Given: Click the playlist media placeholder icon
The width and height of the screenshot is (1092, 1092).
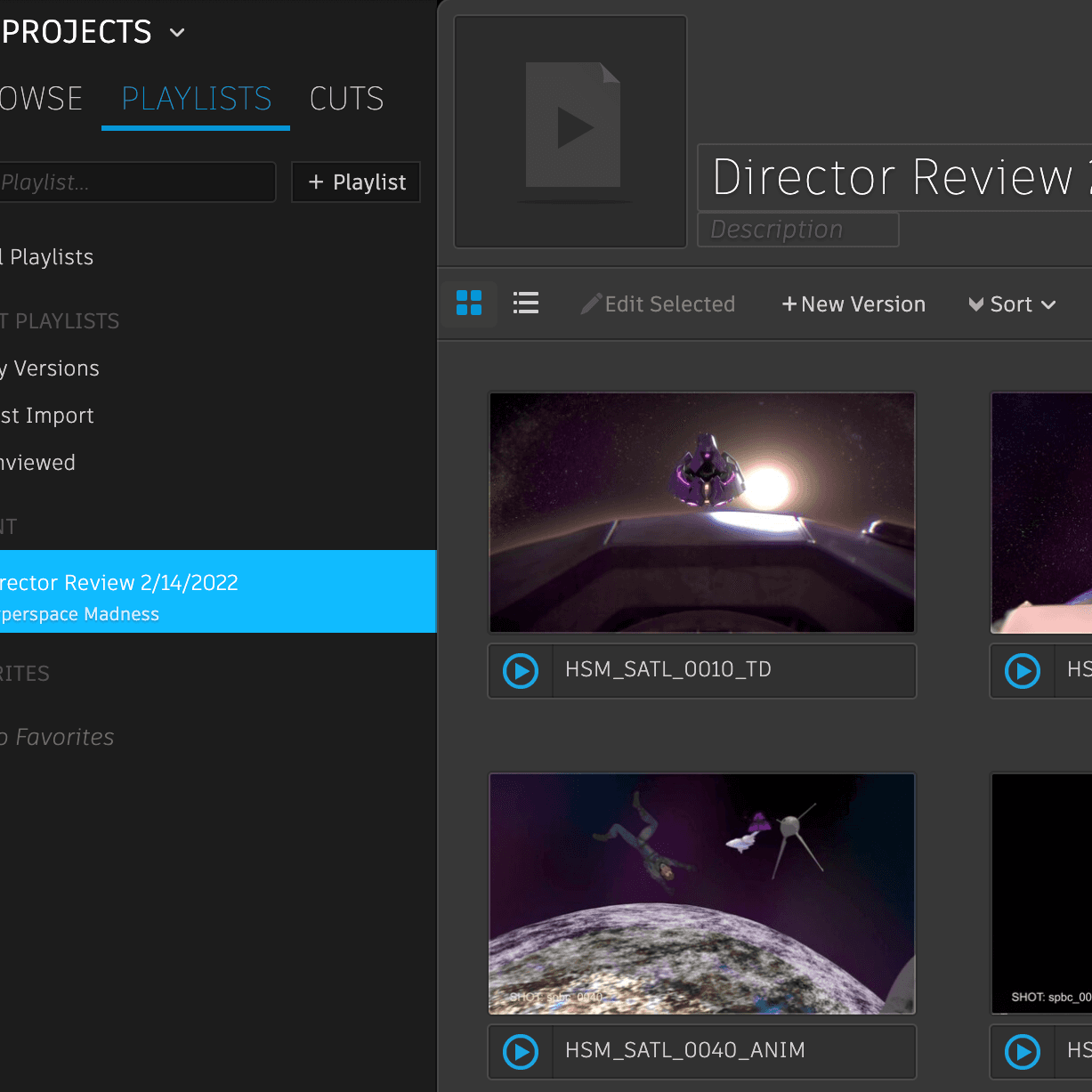Looking at the screenshot, I should (571, 130).
